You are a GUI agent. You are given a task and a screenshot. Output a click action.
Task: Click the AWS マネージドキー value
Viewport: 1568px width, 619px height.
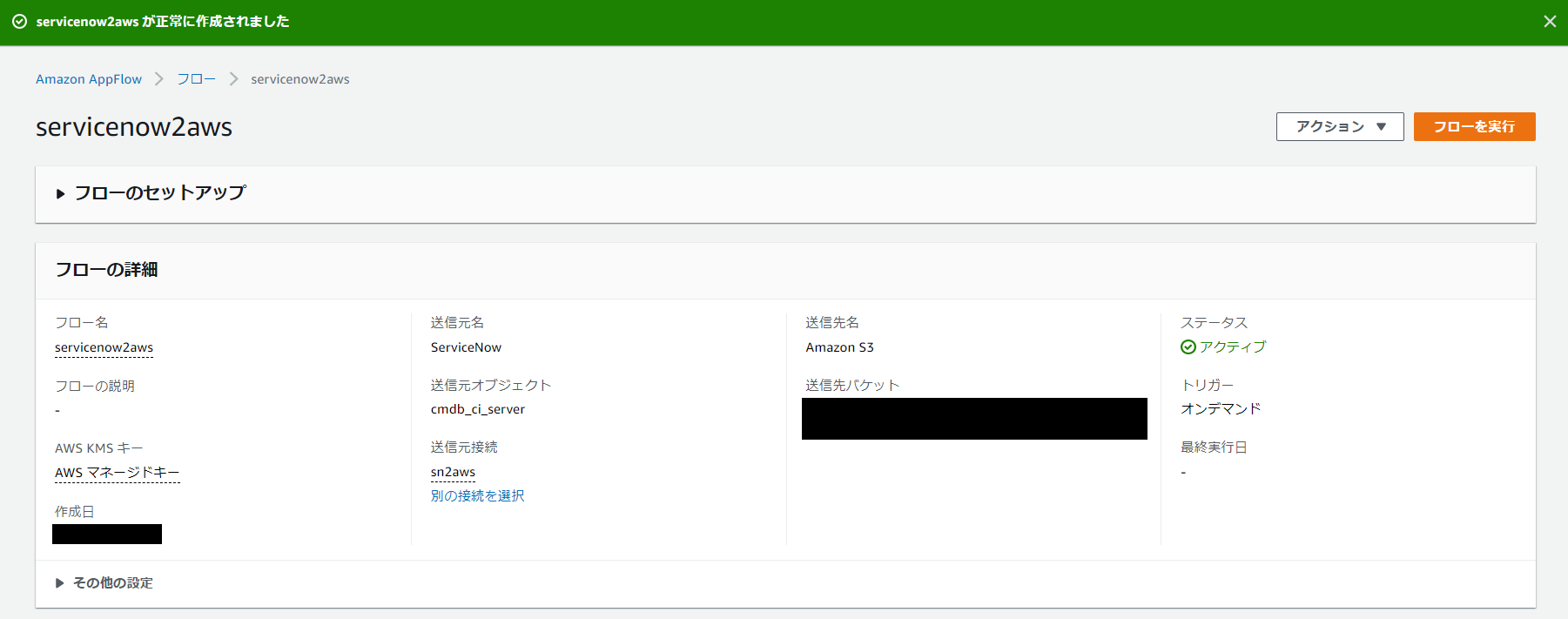(x=118, y=473)
